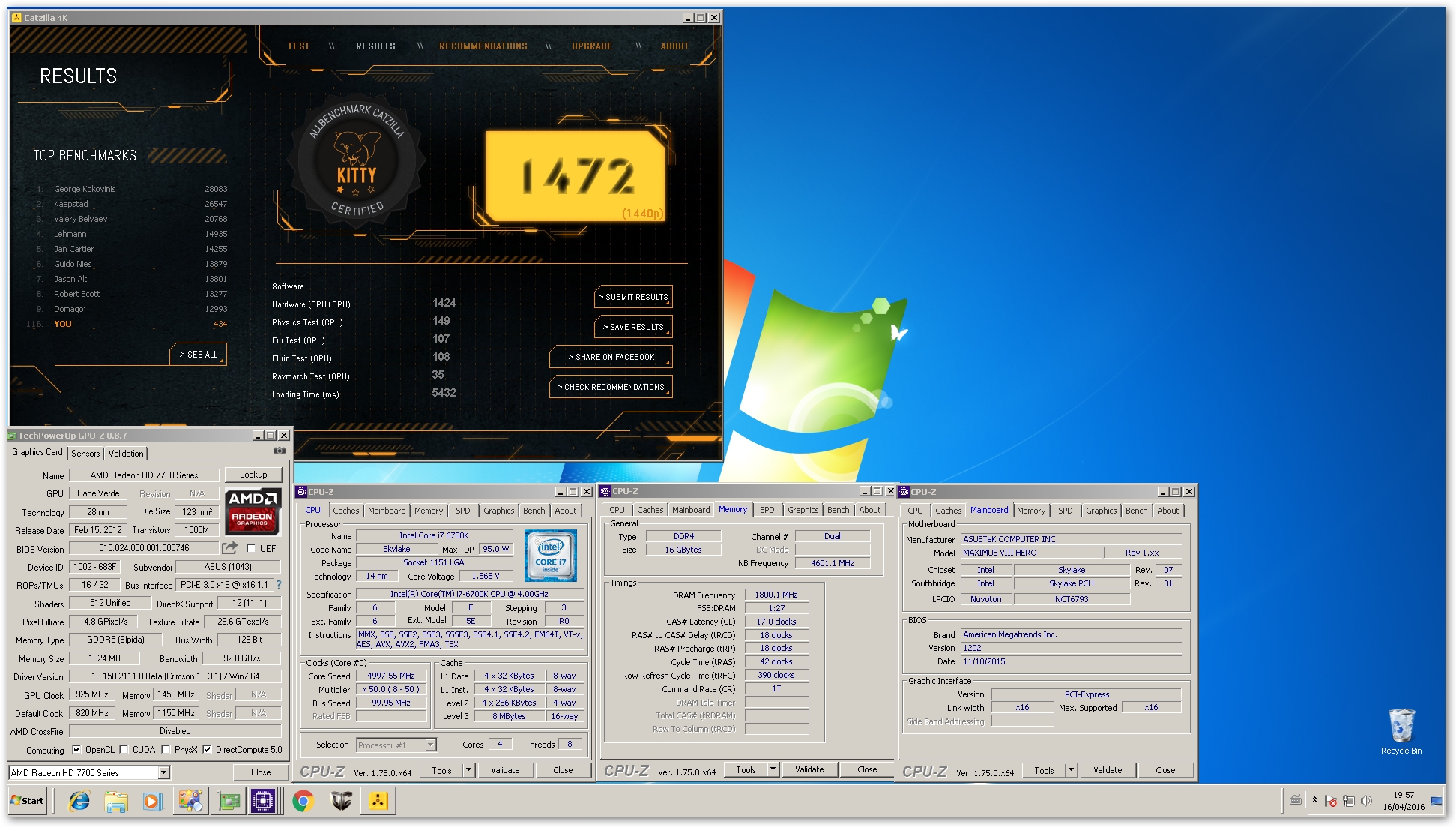The height and width of the screenshot is (827, 1456).
Task: Click the GPU-Z share BIOS arrow icon
Action: (x=229, y=548)
